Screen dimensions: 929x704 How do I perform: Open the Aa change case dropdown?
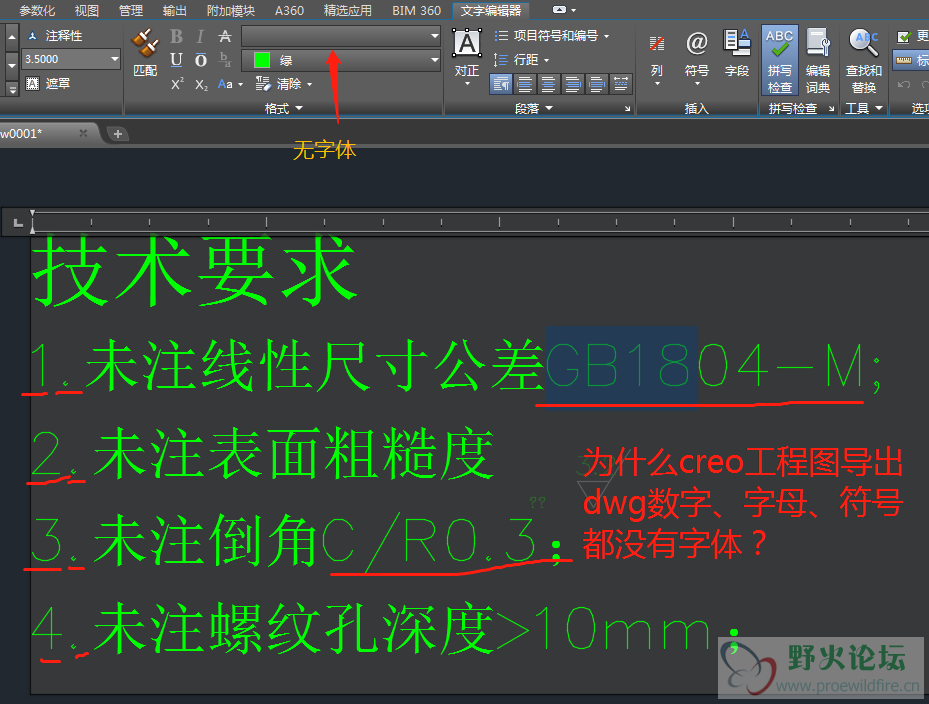tap(230, 84)
